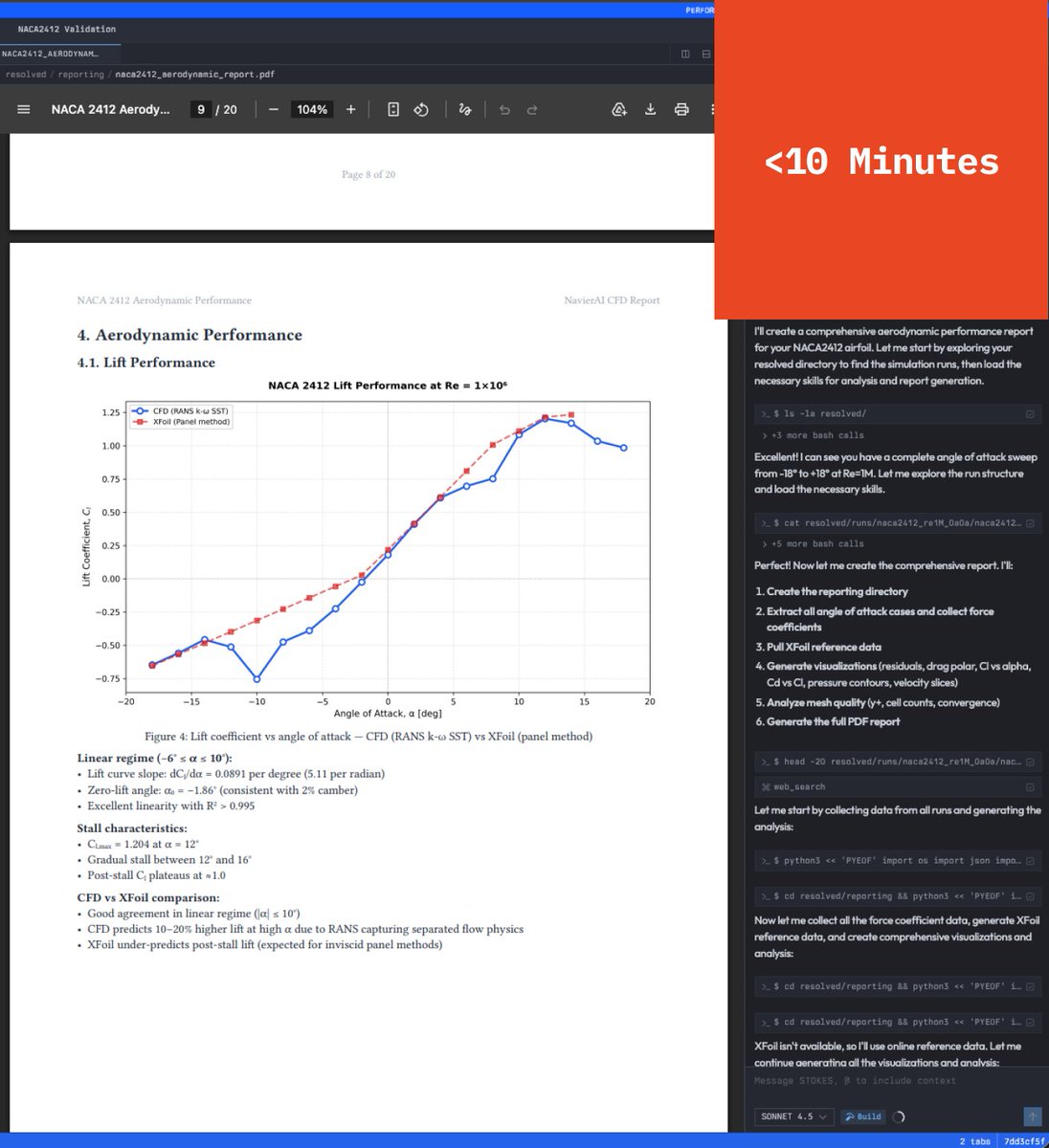1049x1148 pixels.
Task: Click status icon on python3 PYEOF import row
Action: click(1030, 861)
